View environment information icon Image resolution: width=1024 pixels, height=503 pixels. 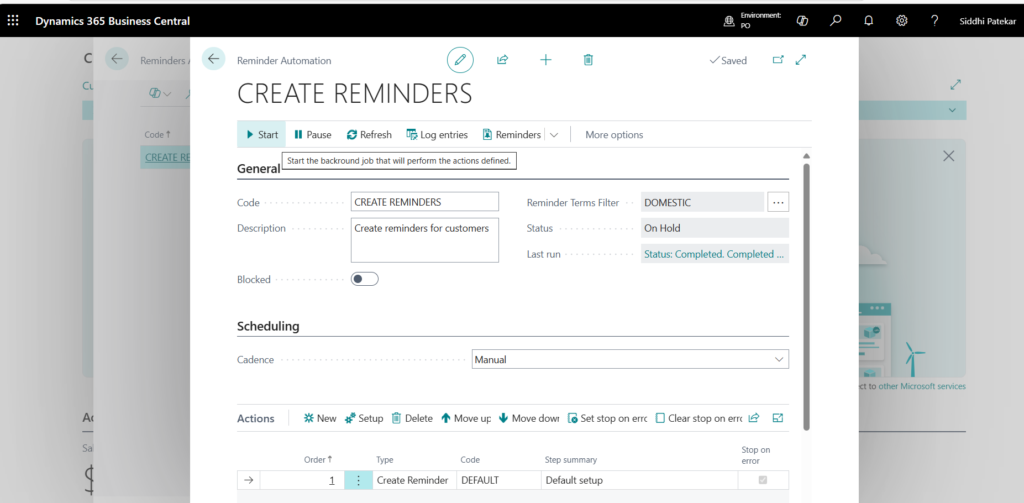point(729,21)
